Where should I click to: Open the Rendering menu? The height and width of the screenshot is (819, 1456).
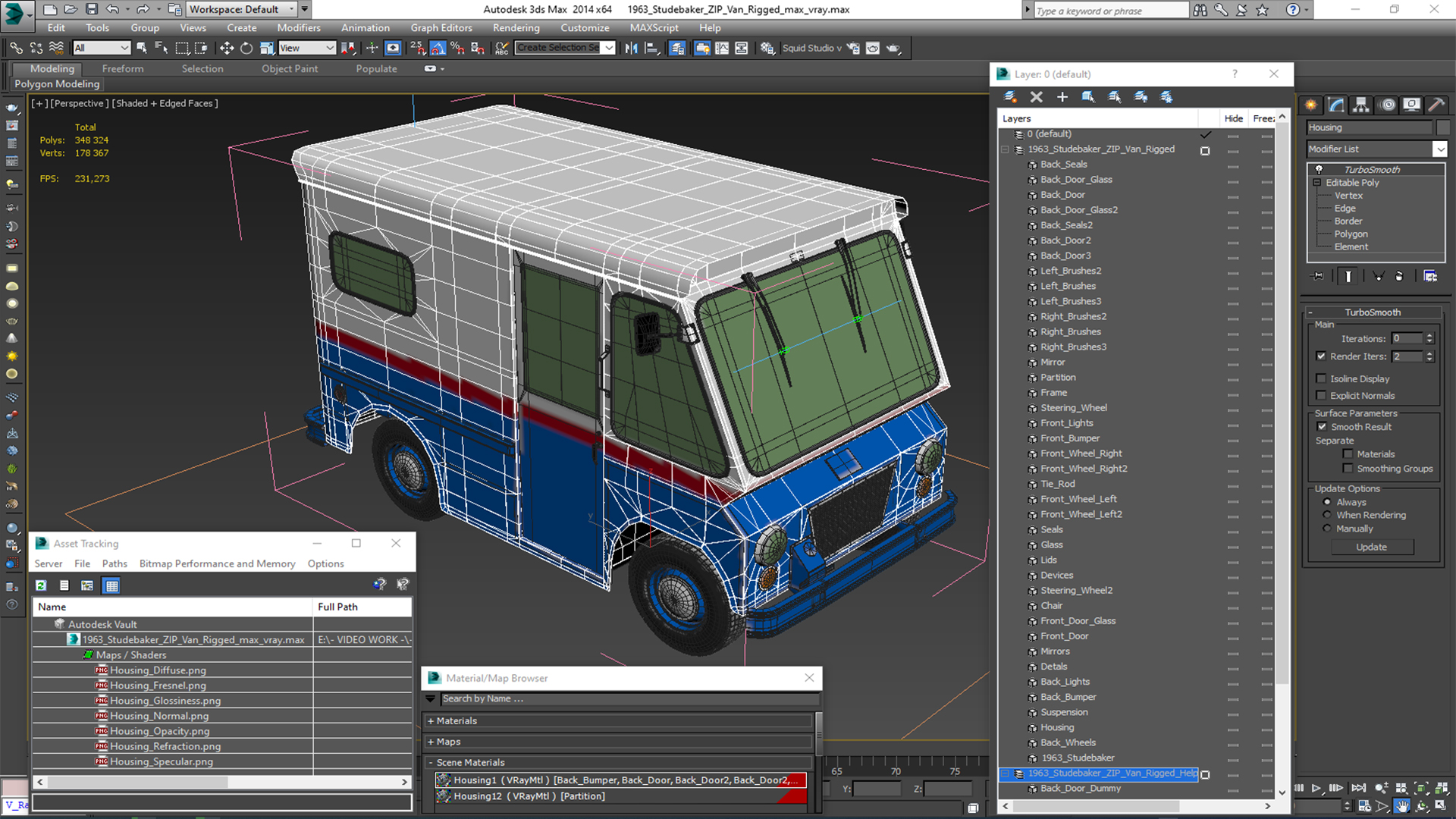[516, 27]
